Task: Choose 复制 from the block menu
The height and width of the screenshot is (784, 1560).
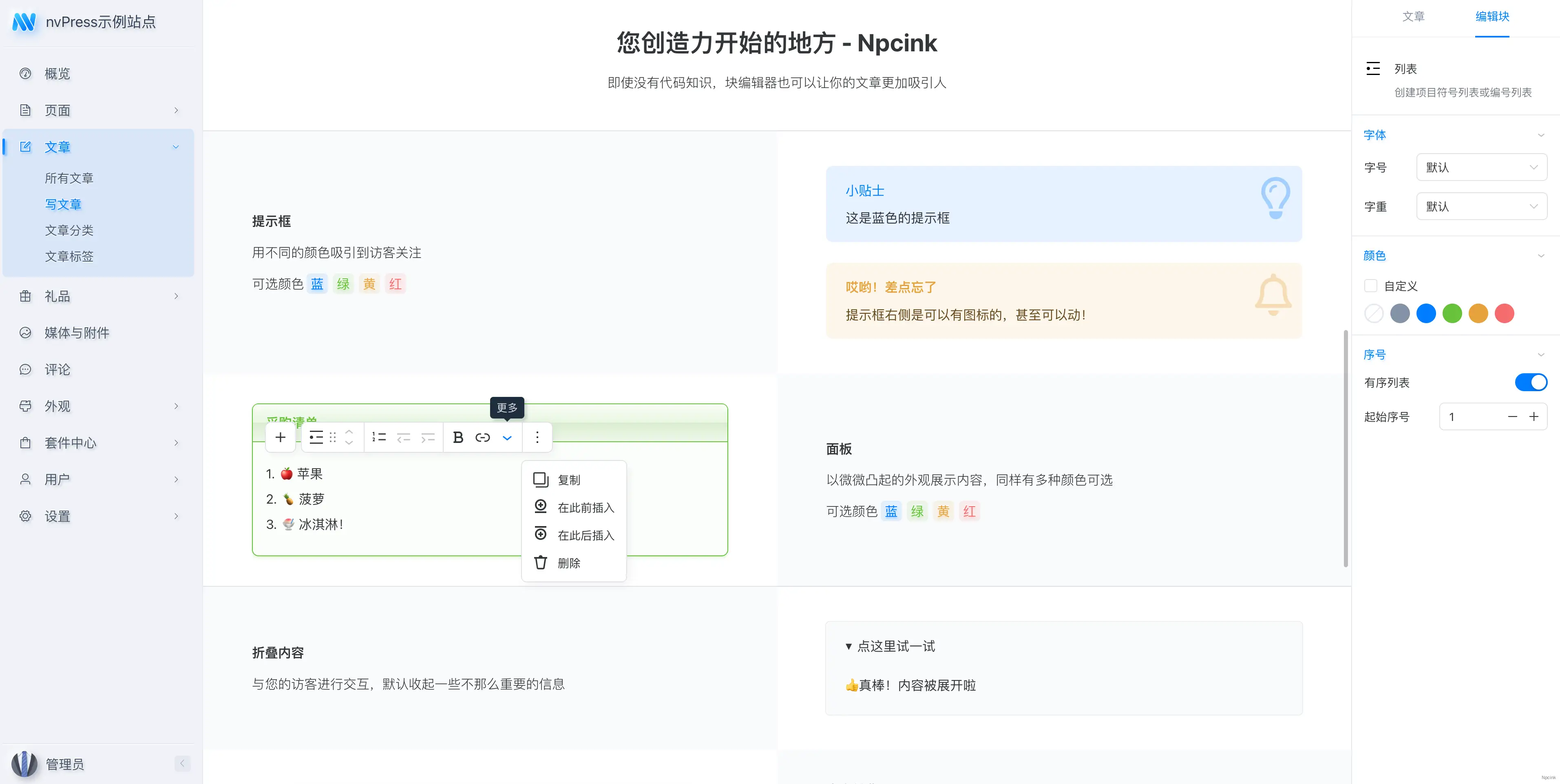Action: coord(574,480)
